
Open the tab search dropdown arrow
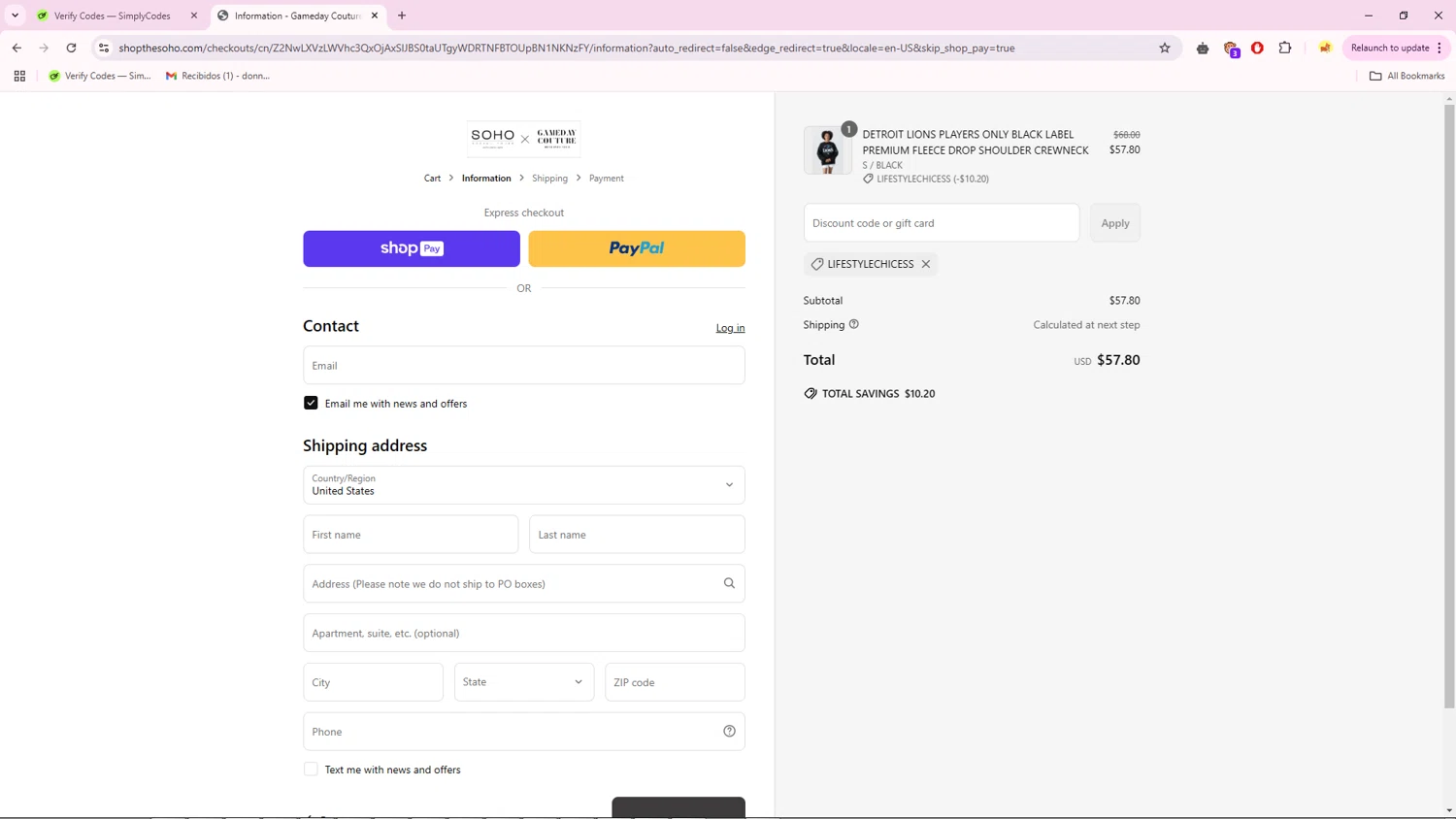tap(15, 16)
